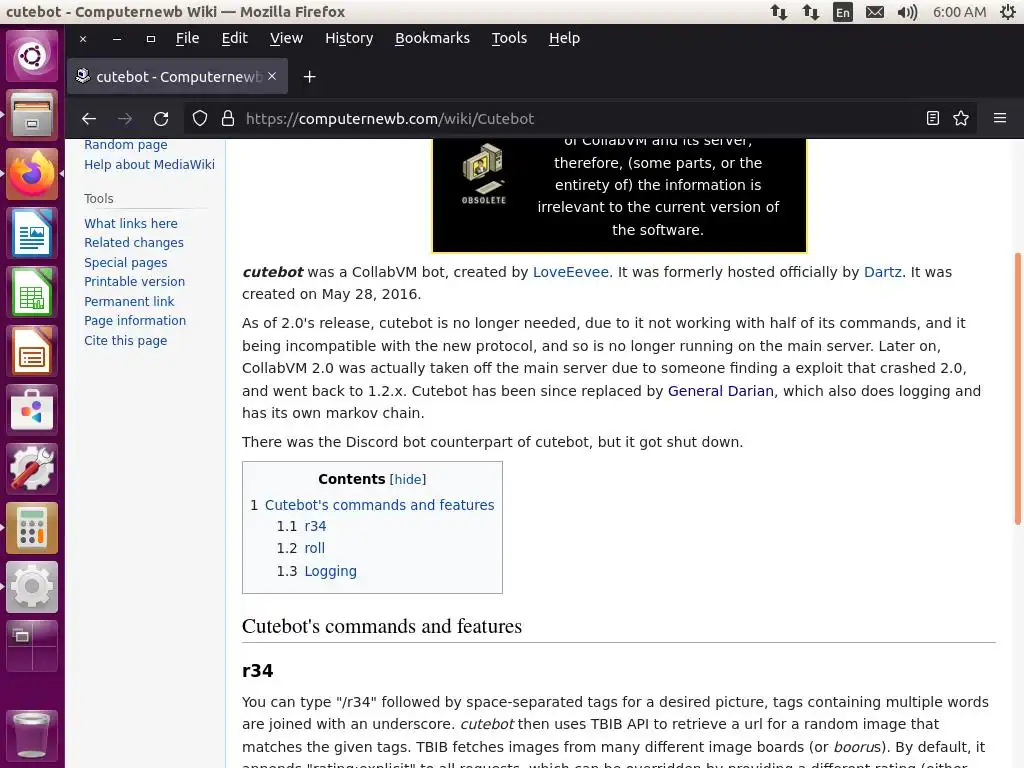This screenshot has width=1024, height=768.
Task: Click the grayed-out forward arrow
Action: (x=125, y=119)
